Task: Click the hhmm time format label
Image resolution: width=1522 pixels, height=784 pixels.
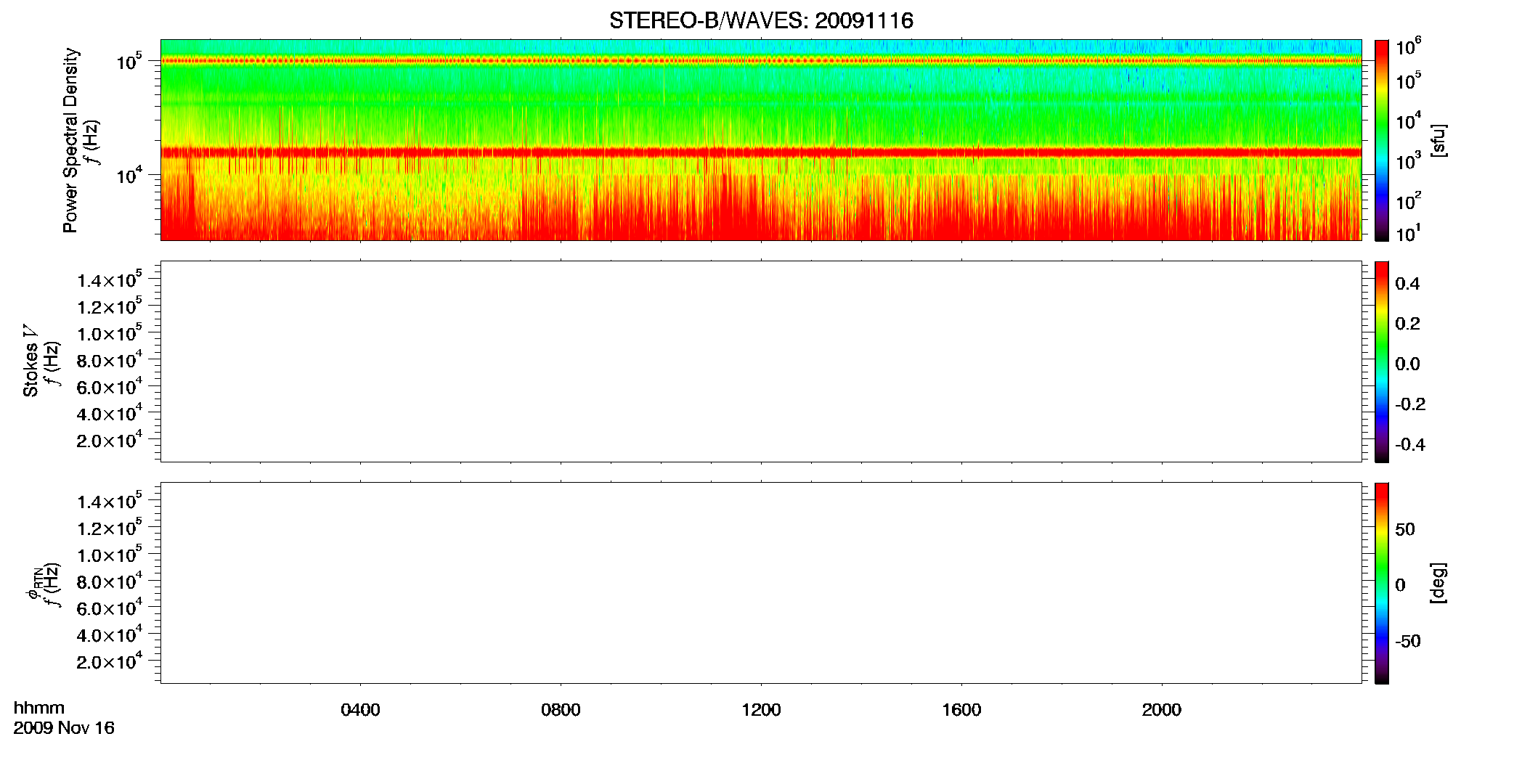Action: (x=39, y=708)
